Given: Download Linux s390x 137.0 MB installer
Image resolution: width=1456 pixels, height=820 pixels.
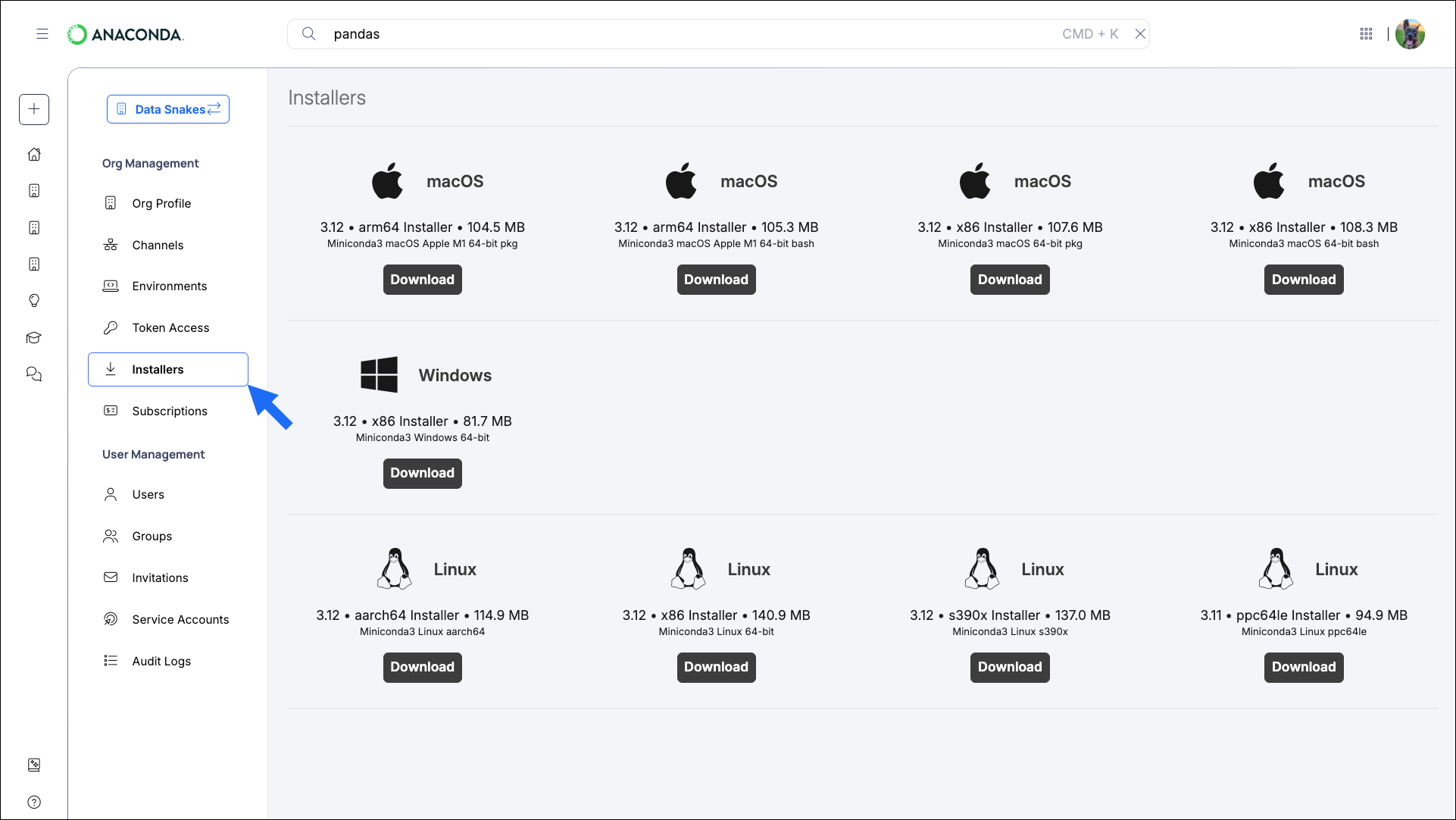Looking at the screenshot, I should (x=1010, y=668).
